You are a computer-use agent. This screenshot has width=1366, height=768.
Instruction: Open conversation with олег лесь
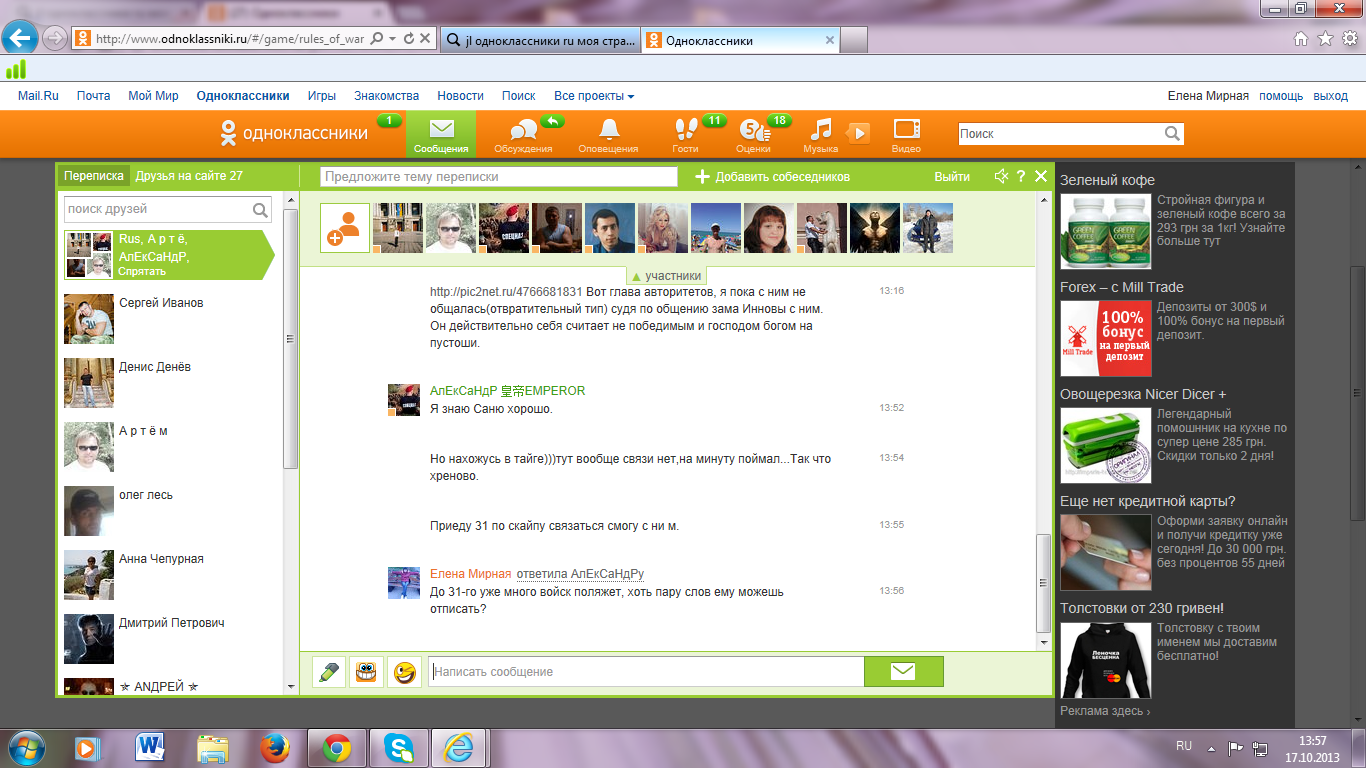click(169, 511)
